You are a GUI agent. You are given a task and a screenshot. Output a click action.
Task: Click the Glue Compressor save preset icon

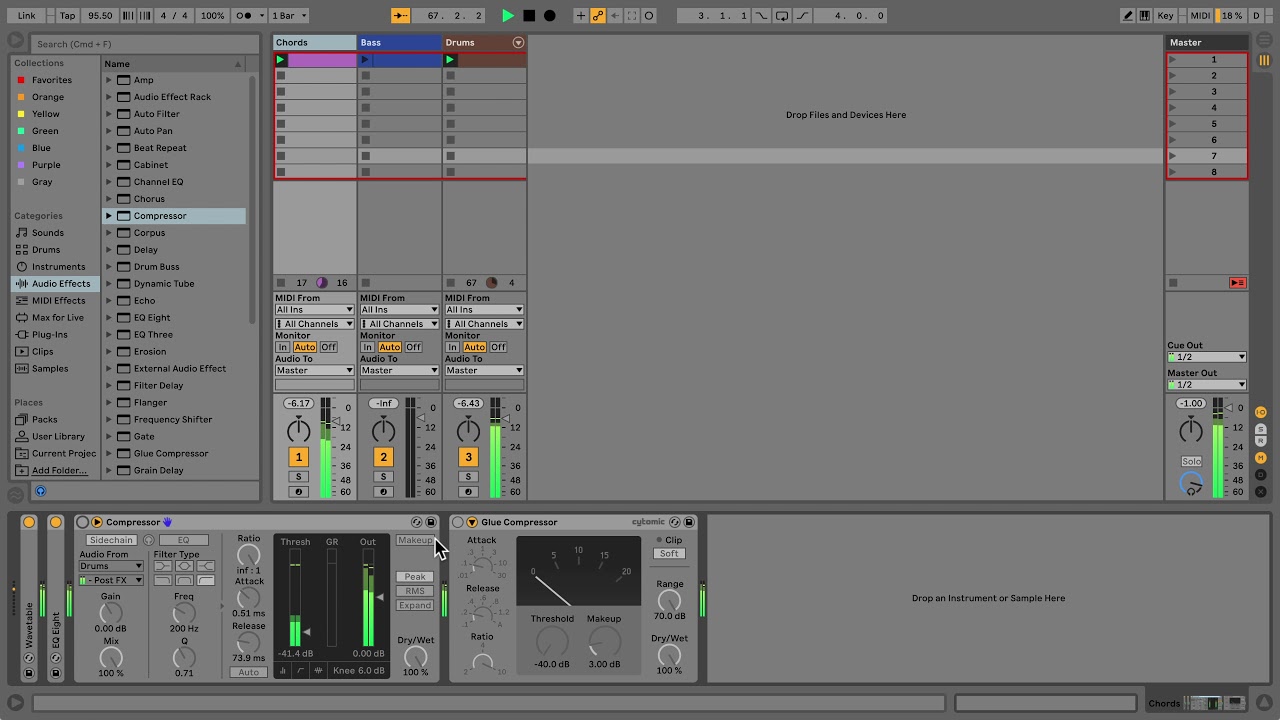(x=689, y=522)
